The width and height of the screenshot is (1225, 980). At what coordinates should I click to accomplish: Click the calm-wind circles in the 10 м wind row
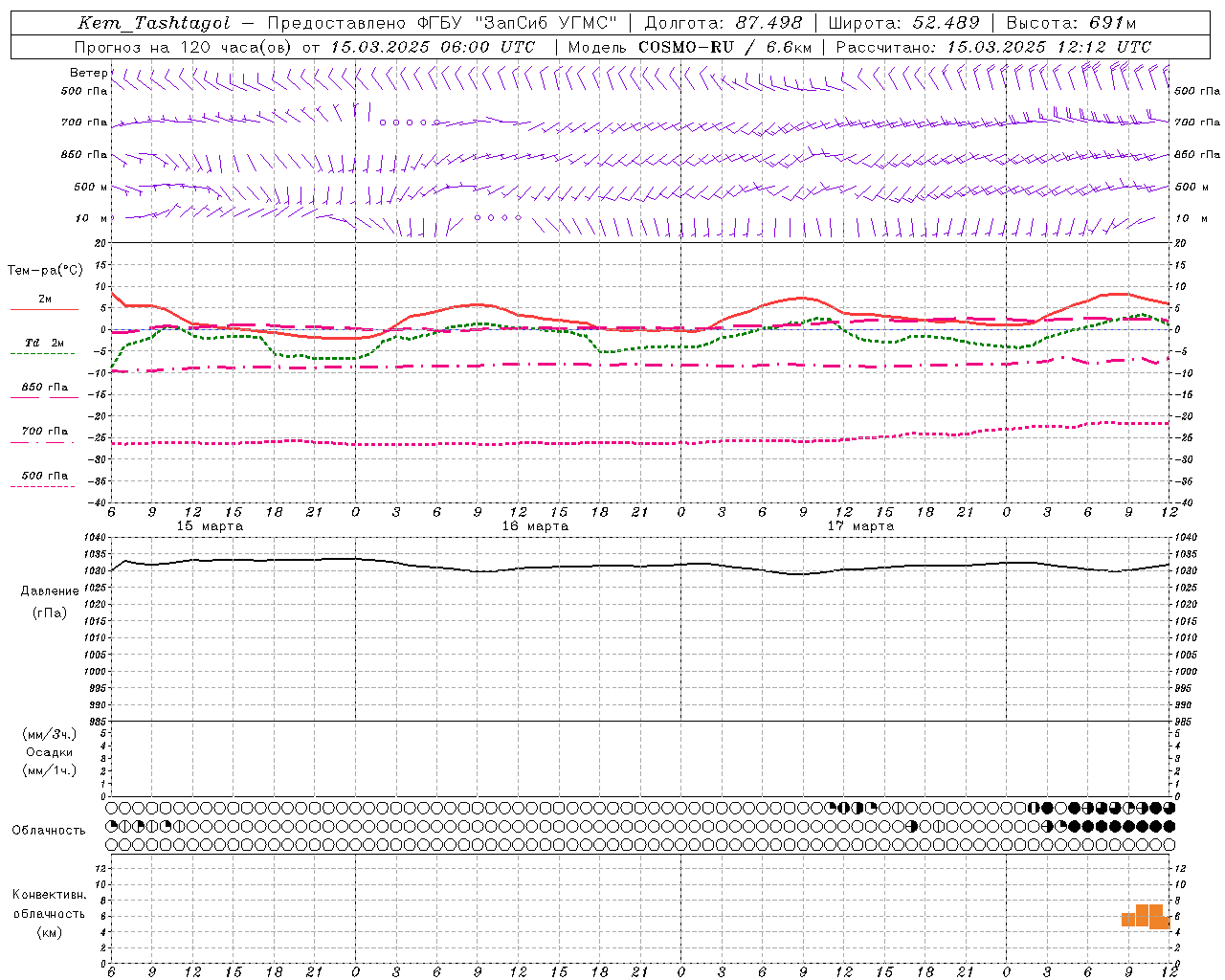pyautogui.click(x=498, y=218)
